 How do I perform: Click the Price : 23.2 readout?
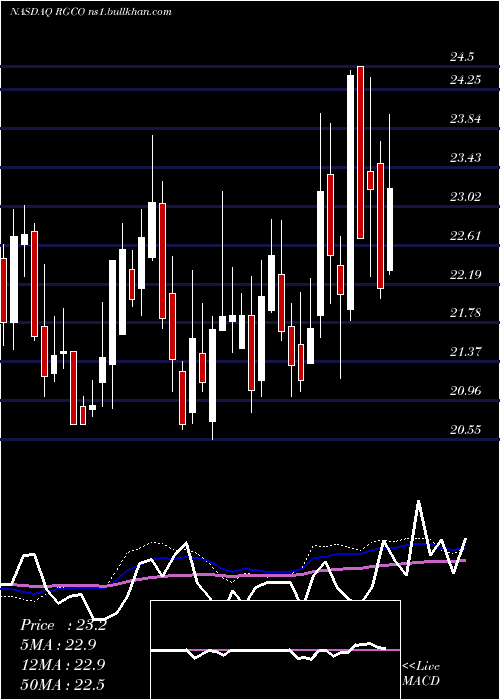(x=63, y=625)
